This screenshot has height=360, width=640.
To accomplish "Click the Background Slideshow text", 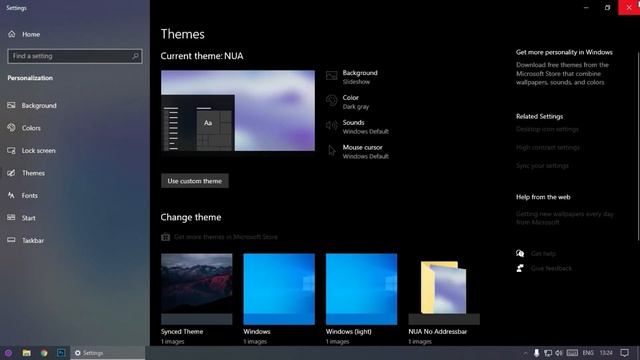I will [360, 77].
